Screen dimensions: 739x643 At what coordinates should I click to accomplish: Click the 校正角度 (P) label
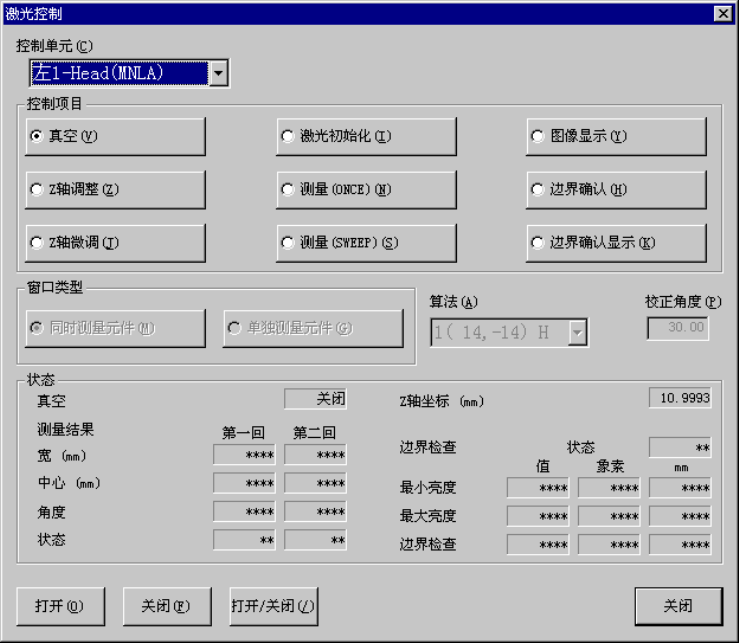(x=683, y=302)
